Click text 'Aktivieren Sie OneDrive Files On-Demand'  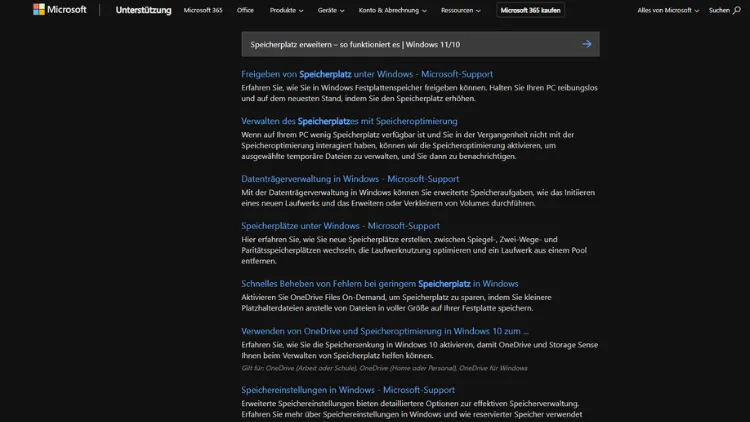point(396,302)
